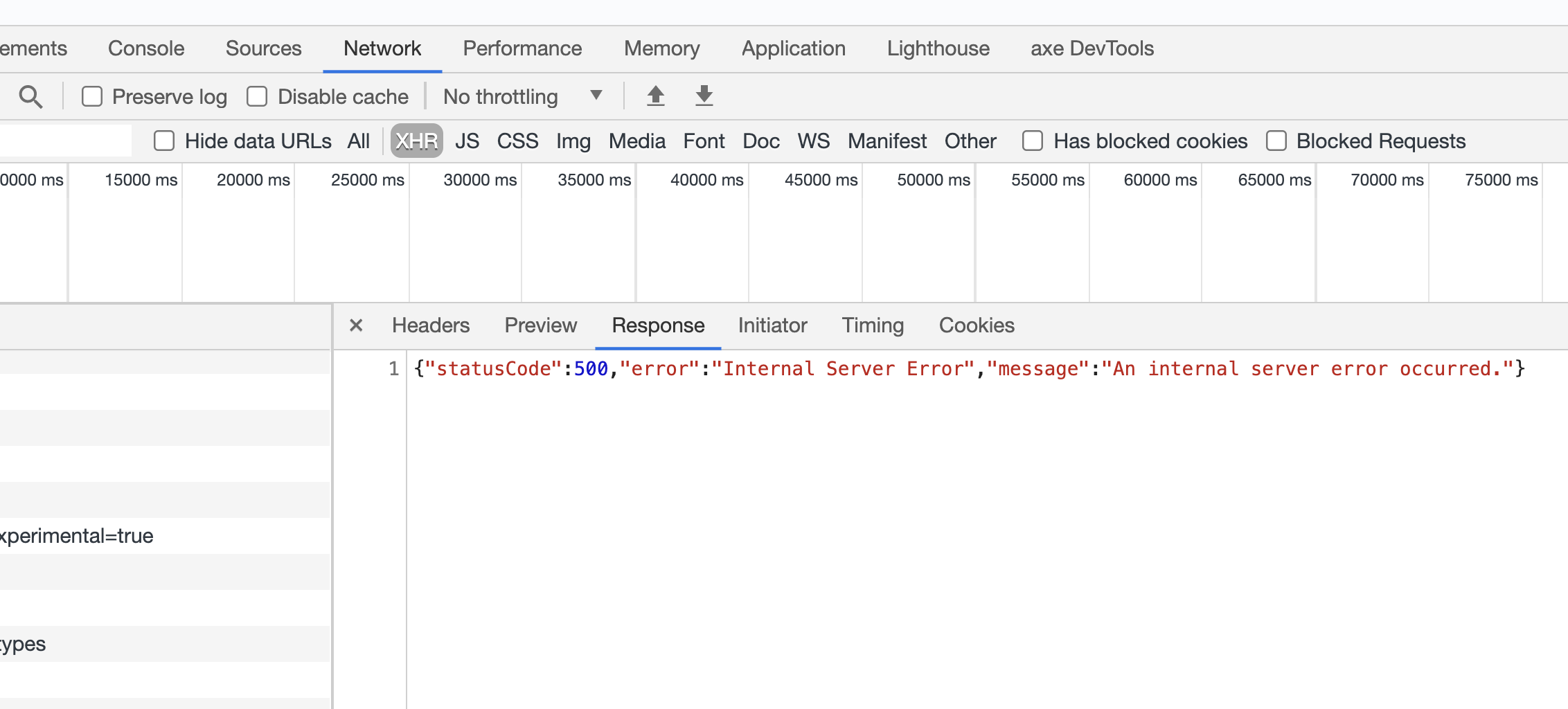Switch to the Timing tab
This screenshot has height=709, width=1568.
click(873, 325)
